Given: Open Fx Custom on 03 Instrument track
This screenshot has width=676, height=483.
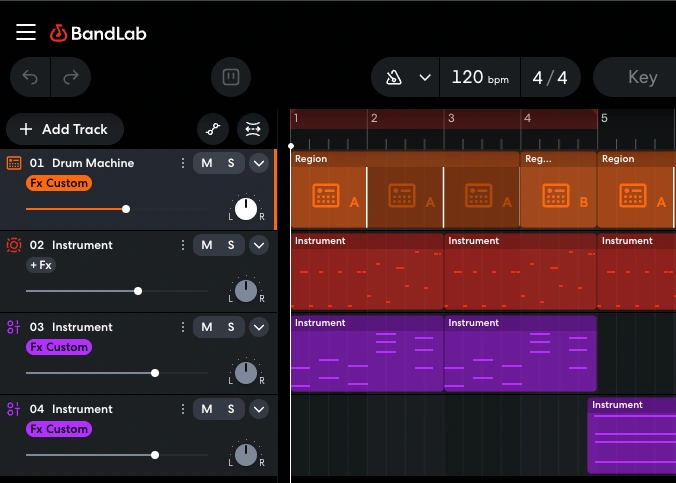Looking at the screenshot, I should [x=58, y=347].
